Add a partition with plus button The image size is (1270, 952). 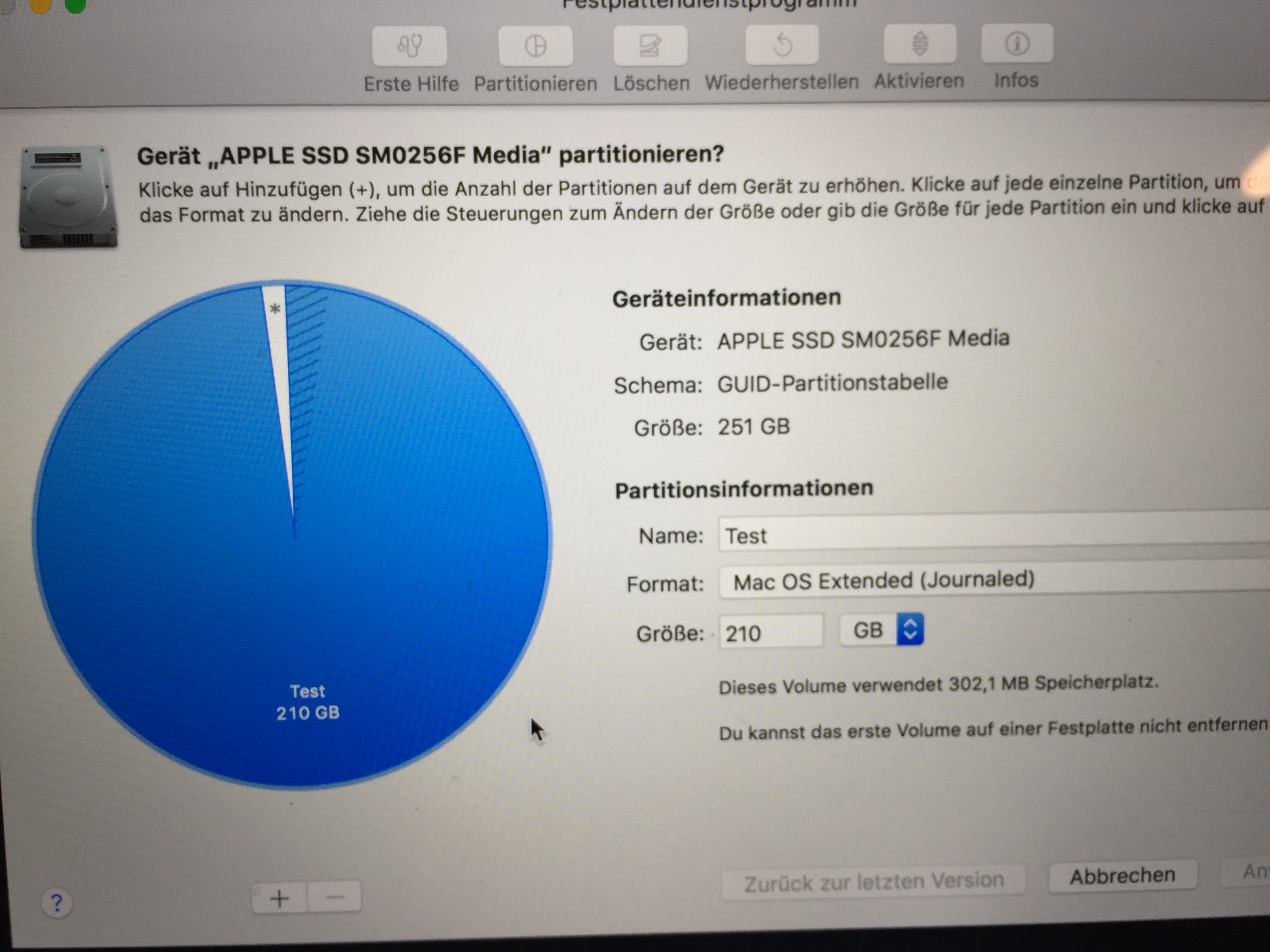pyautogui.click(x=280, y=898)
